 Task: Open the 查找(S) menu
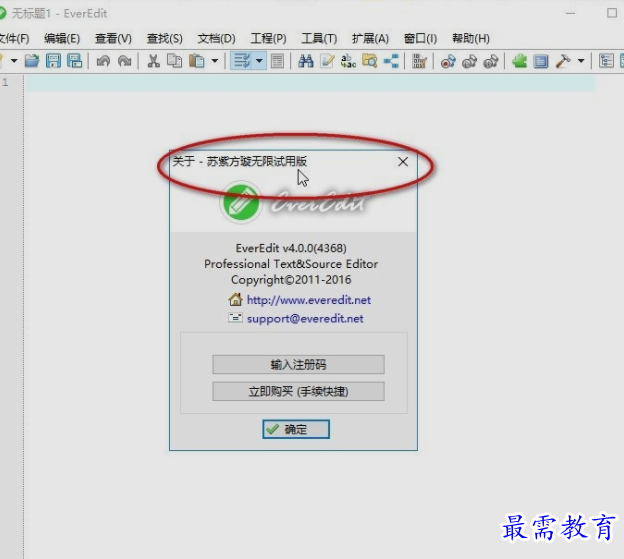[x=165, y=39]
